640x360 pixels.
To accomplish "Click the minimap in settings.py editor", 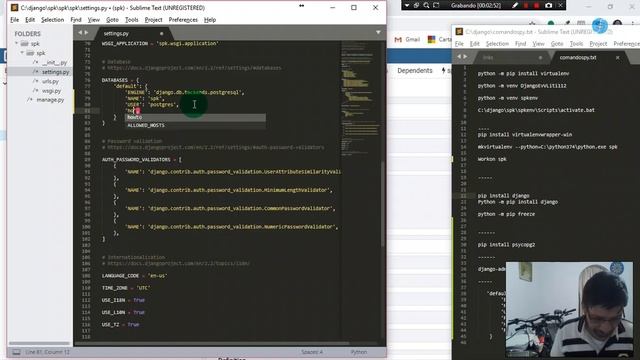I will (361, 98).
